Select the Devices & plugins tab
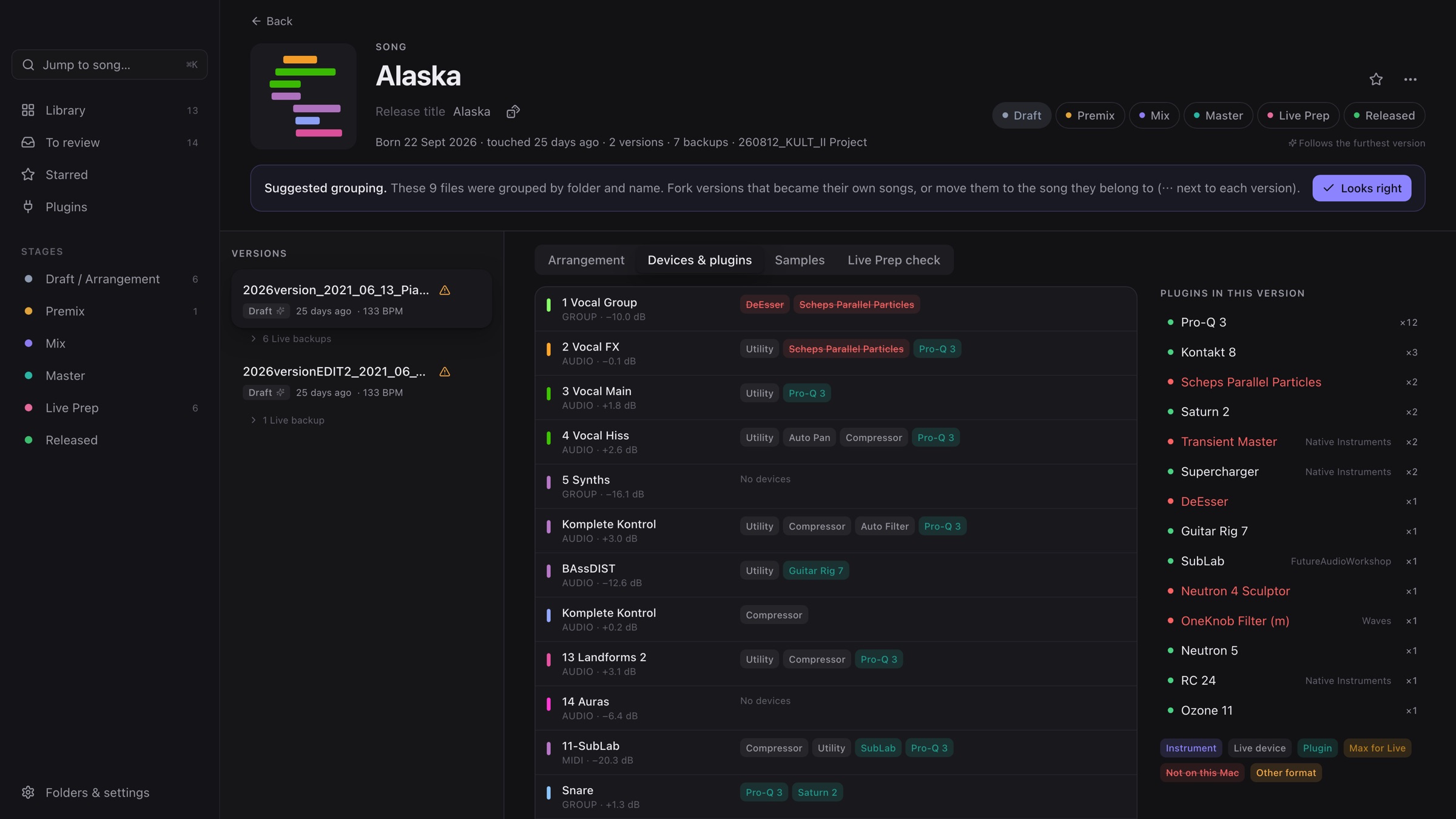Screen dimensions: 1456x819 pyautogui.click(x=699, y=260)
